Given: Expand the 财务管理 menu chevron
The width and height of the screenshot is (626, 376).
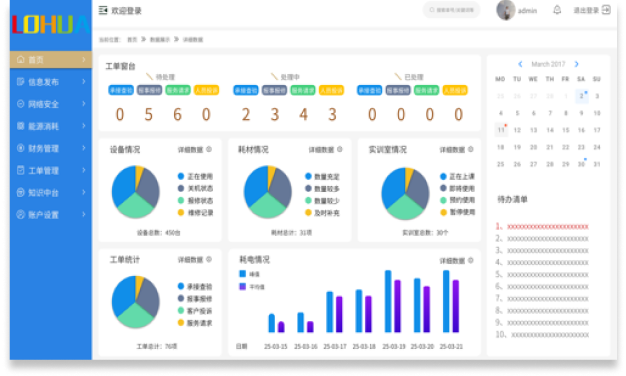Looking at the screenshot, I should point(83,148).
